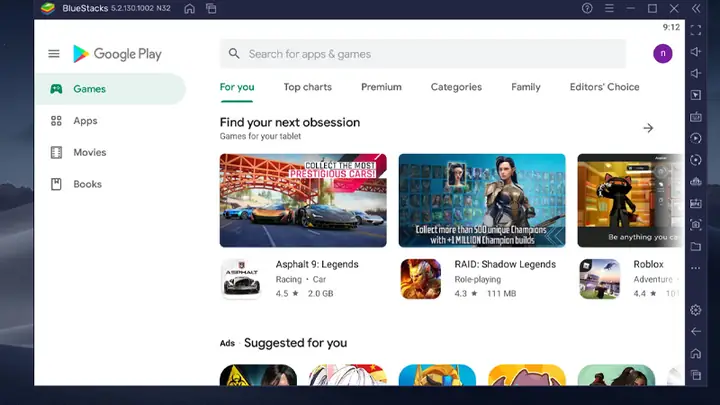Image resolution: width=720 pixels, height=405 pixels.
Task: Click the recent apps icon in the sidebar
Action: coord(696,375)
